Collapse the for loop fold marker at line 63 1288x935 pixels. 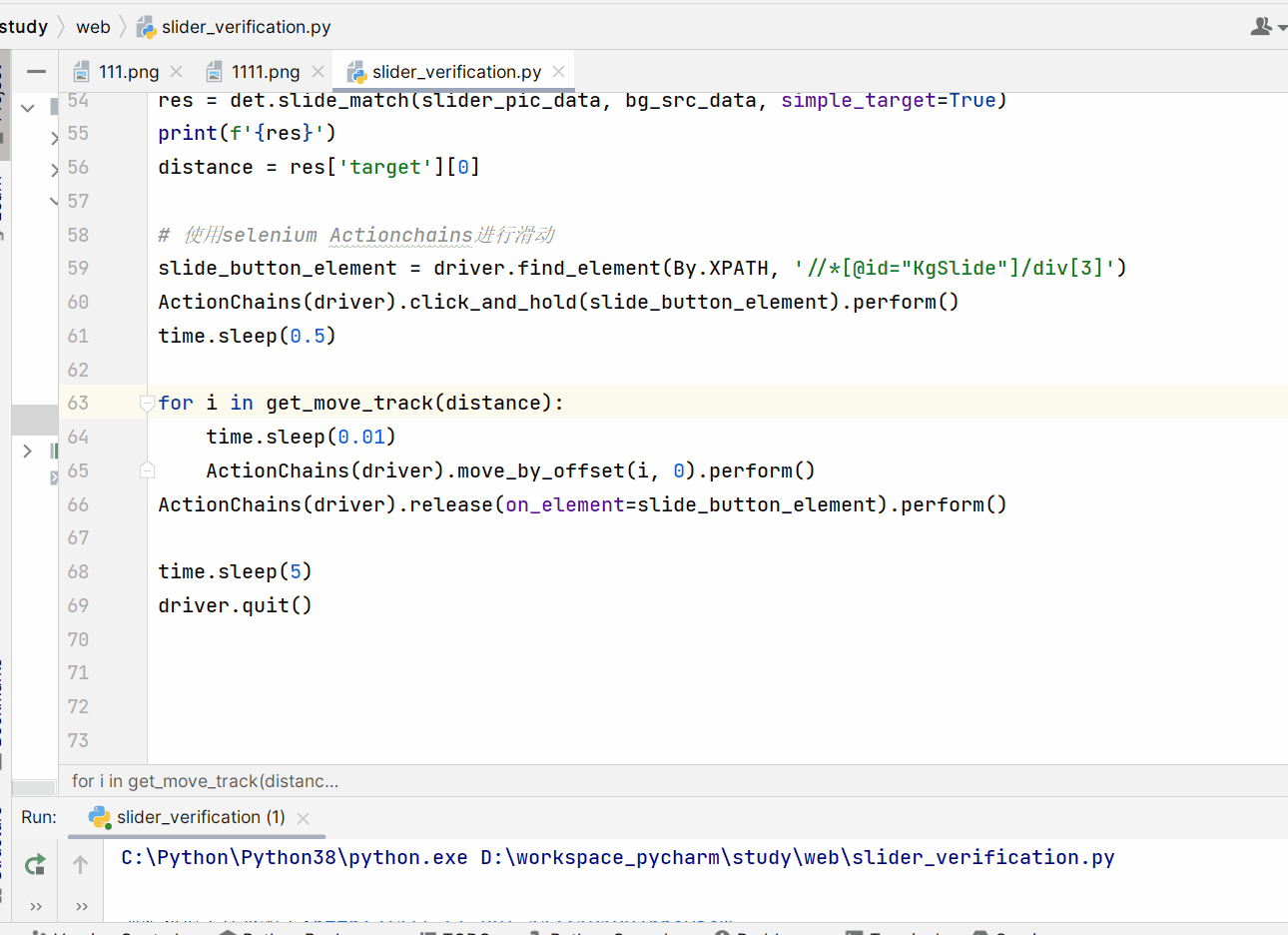[x=147, y=403]
